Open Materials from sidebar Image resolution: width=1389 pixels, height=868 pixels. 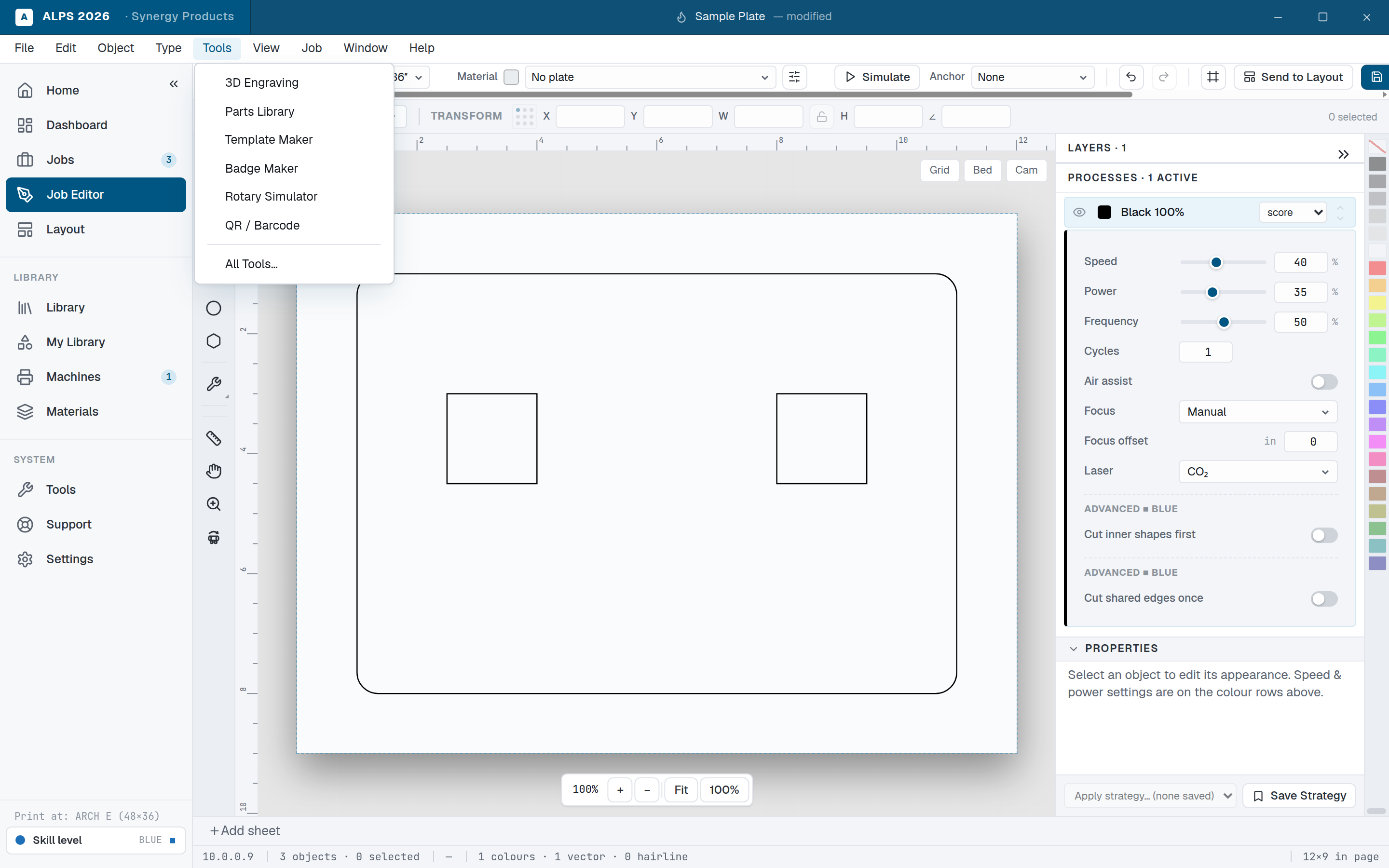coord(96,412)
